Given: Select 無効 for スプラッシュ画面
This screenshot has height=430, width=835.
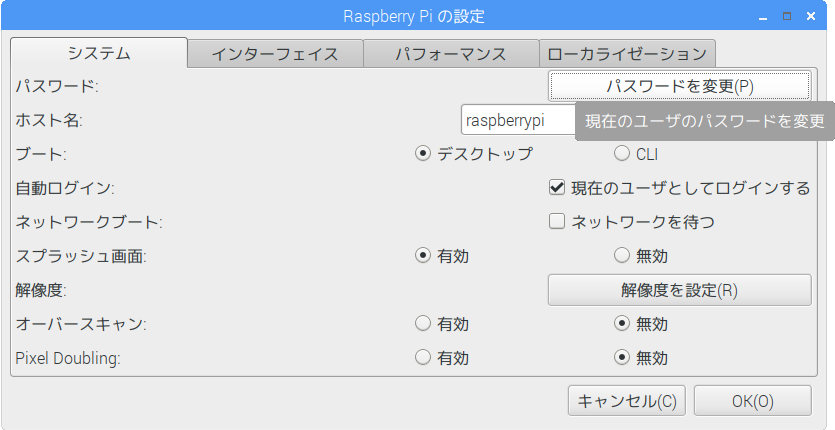Looking at the screenshot, I should click(x=641, y=256).
